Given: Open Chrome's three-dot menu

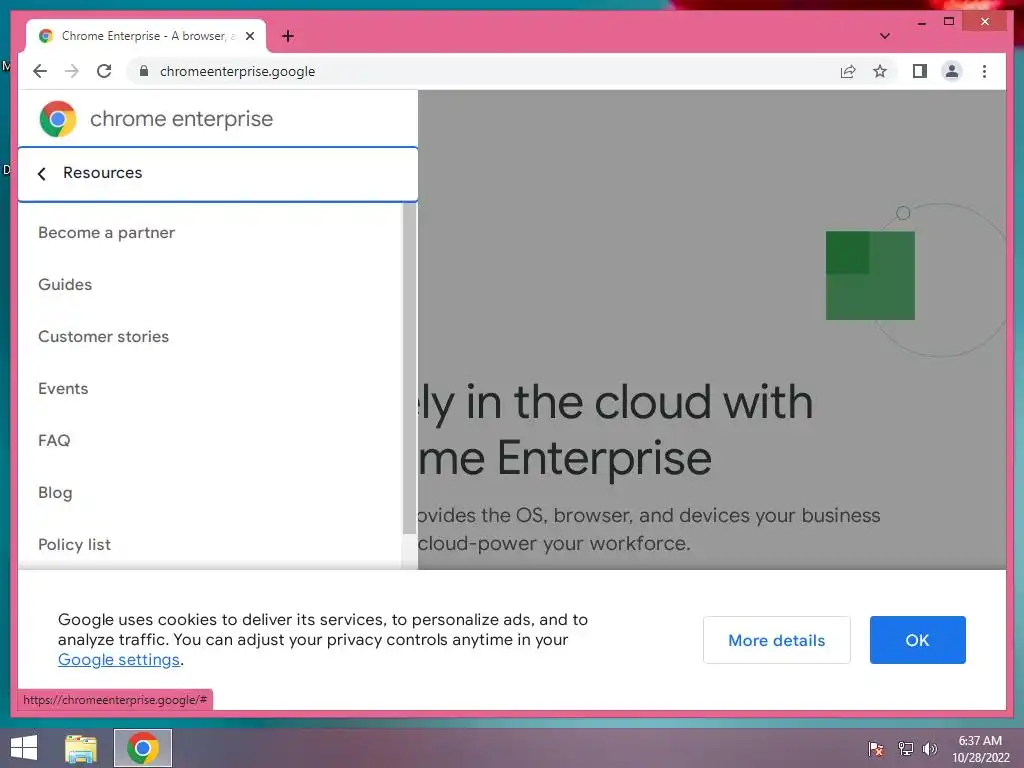Looking at the screenshot, I should click(984, 71).
